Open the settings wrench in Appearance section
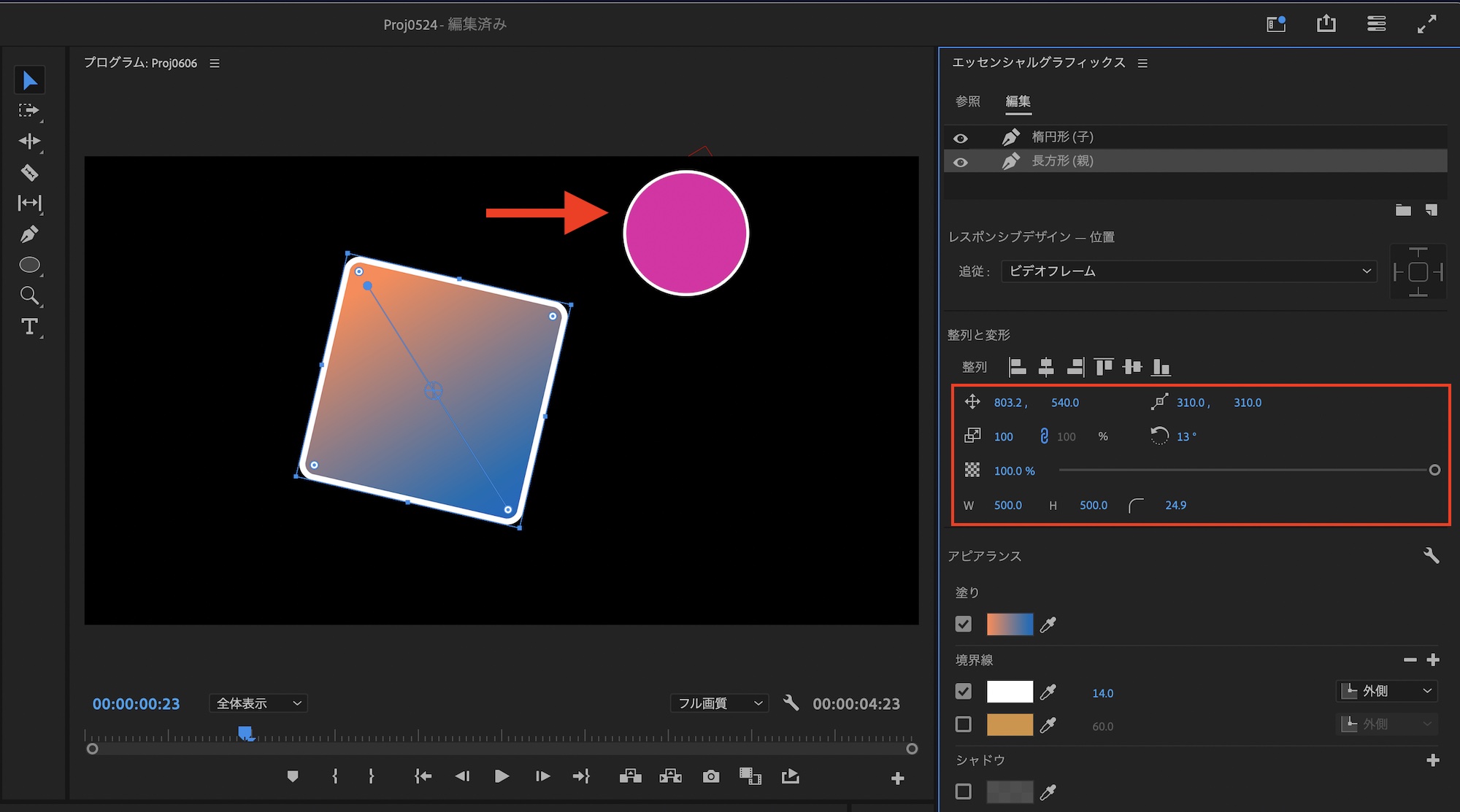The width and height of the screenshot is (1460, 812). [x=1431, y=556]
